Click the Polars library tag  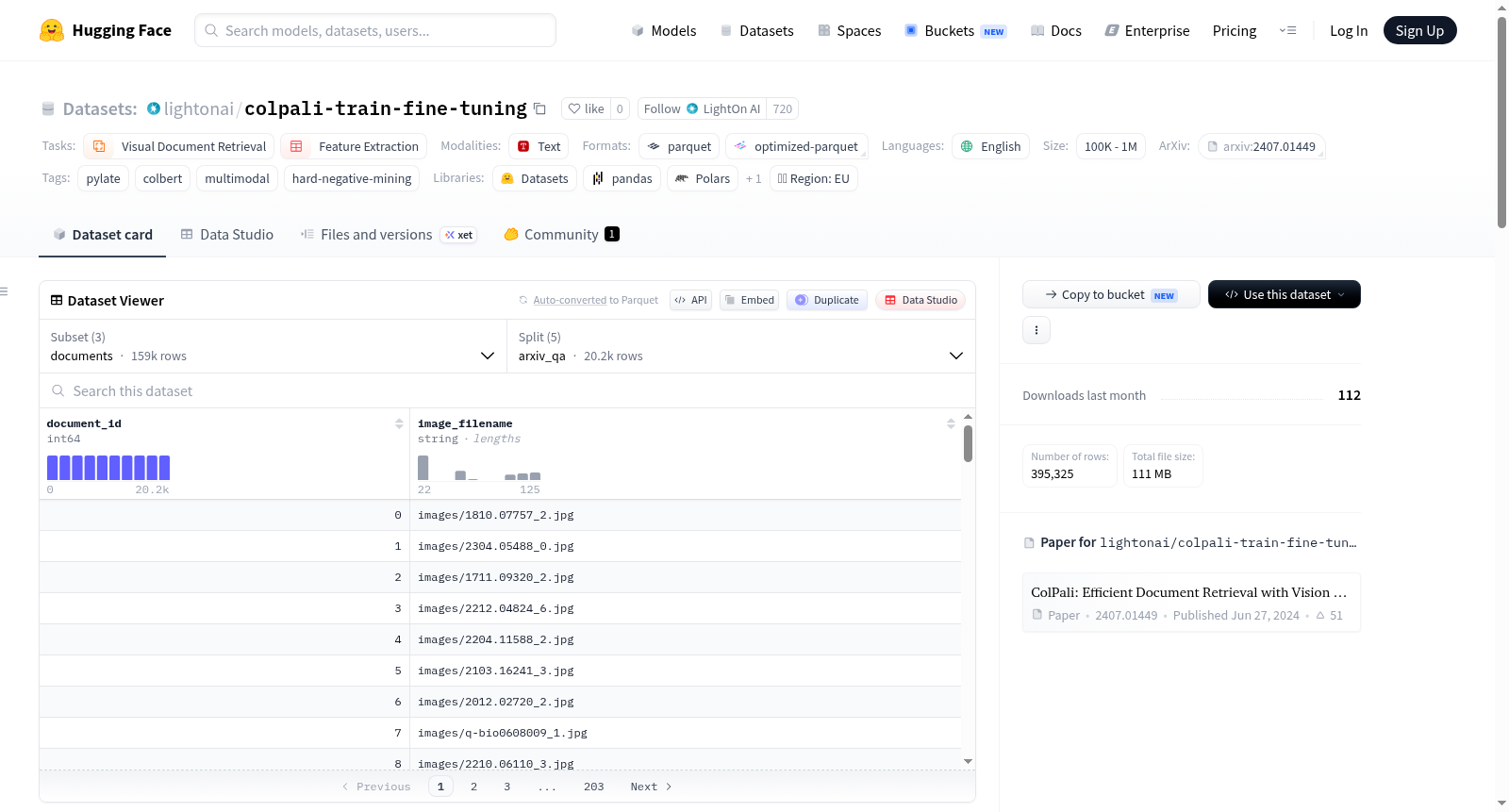pos(703,178)
